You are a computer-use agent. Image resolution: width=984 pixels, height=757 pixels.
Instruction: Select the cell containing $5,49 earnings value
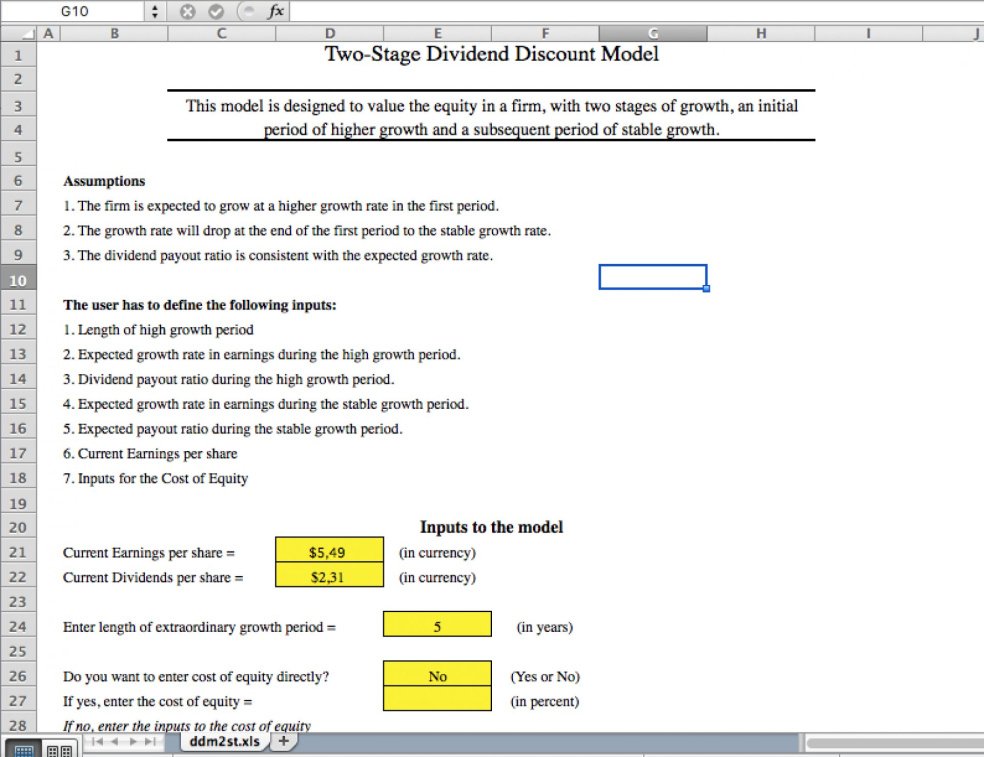[330, 552]
